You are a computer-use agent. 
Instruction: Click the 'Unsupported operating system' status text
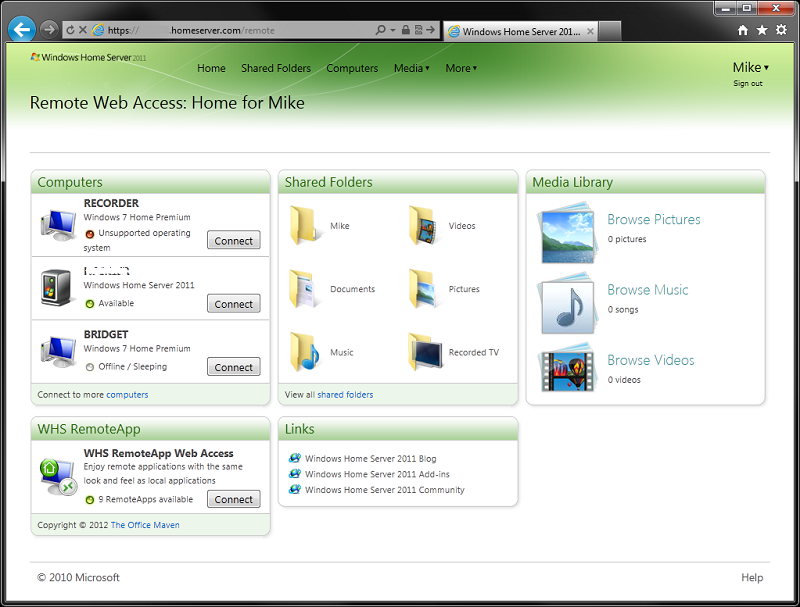(x=137, y=240)
